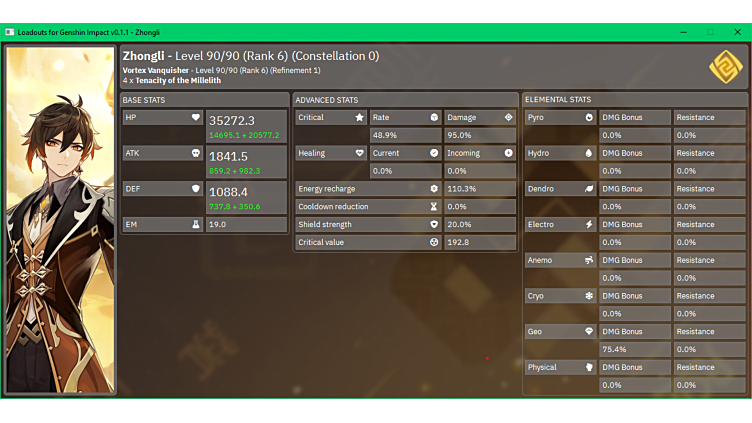
Task: Select the HP value 35272.3
Action: point(231,121)
